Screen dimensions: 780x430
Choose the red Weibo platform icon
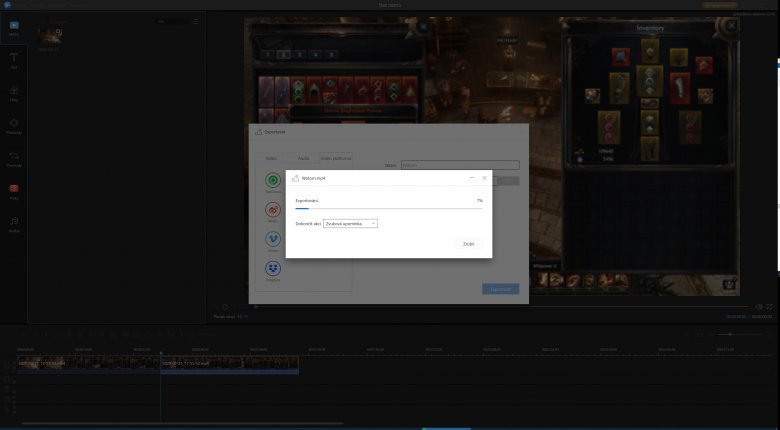coord(273,210)
